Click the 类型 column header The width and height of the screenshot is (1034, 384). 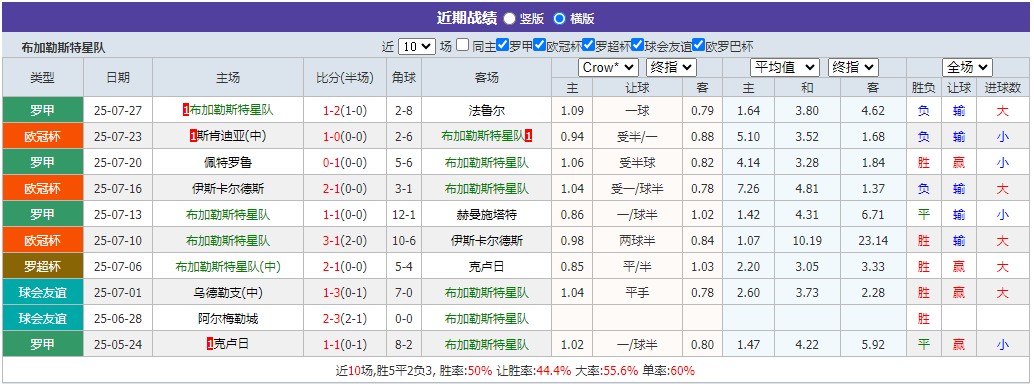pyautogui.click(x=42, y=77)
